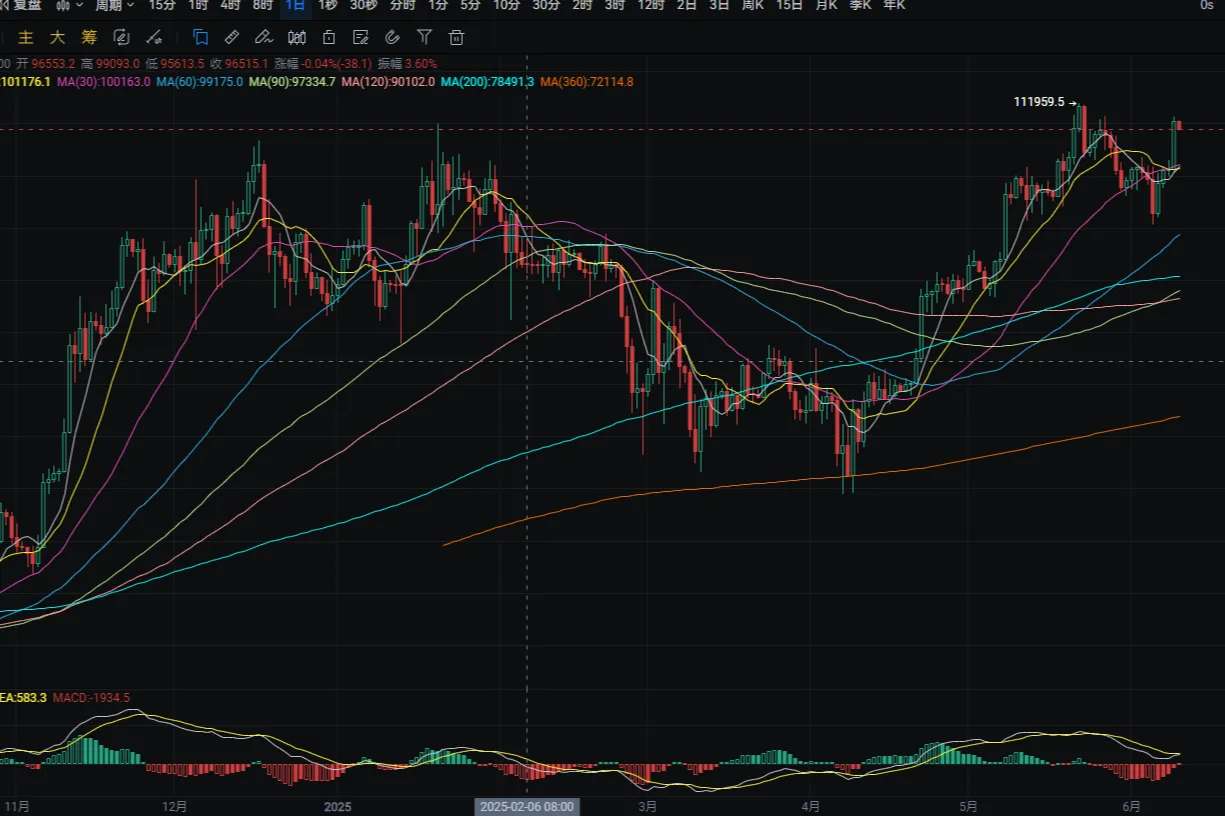The height and width of the screenshot is (816, 1225).
Task: Open the note editing icon
Action: (361, 37)
